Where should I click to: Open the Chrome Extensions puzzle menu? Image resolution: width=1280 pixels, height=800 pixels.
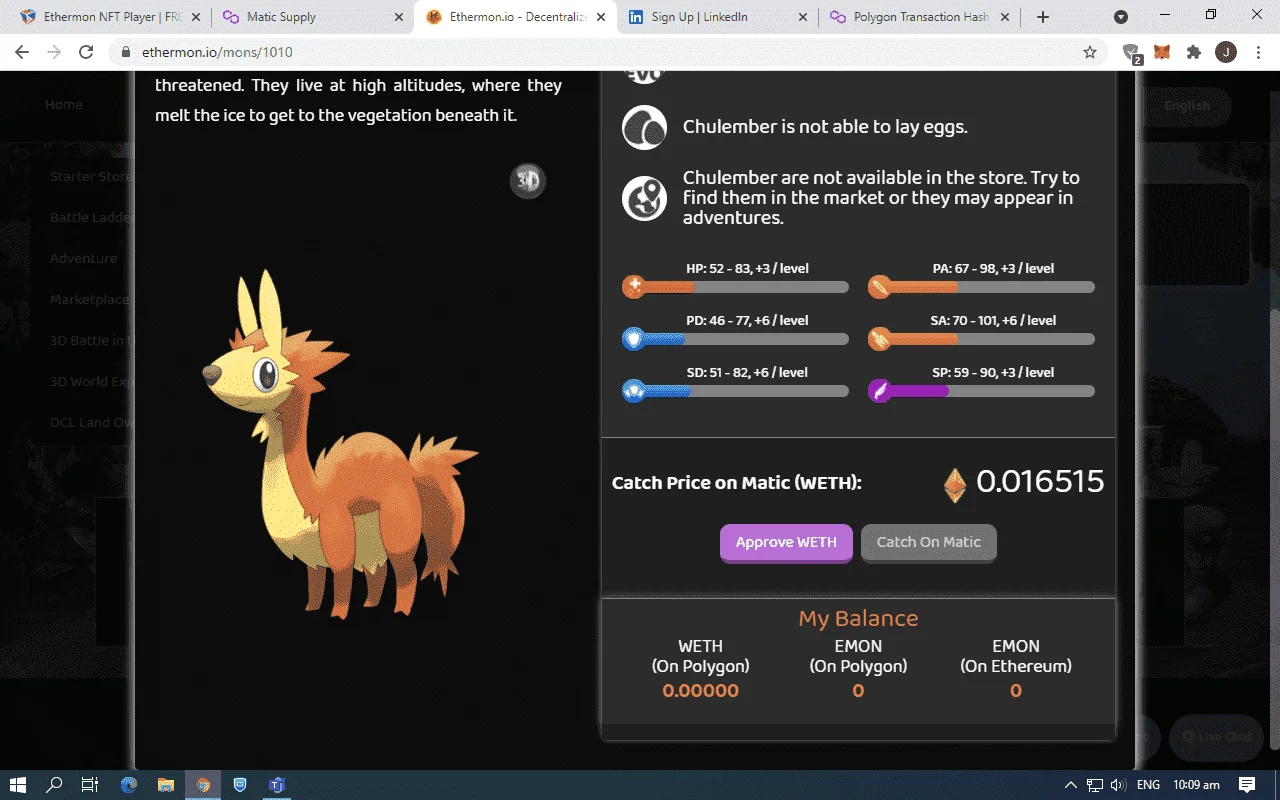pos(1194,52)
